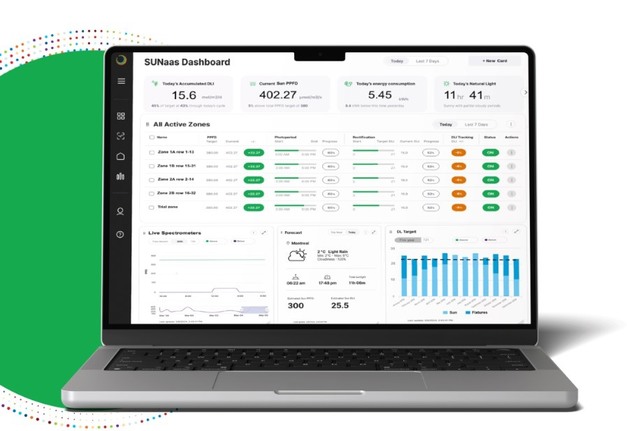Open the user profile sidebar icon
The height and width of the screenshot is (431, 627).
coord(121,211)
